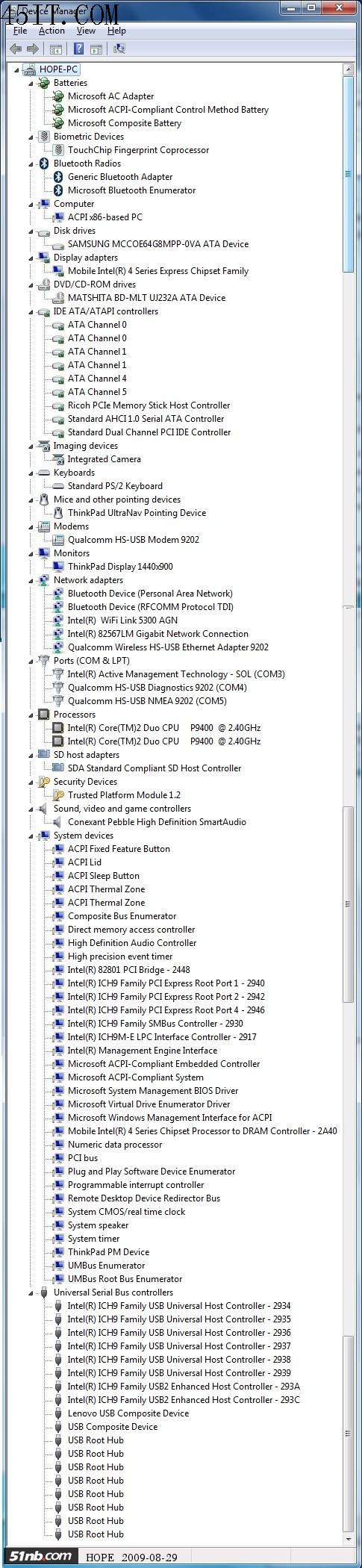Click the TouchChip Fingerprint Coprocessor icon

(x=59, y=150)
